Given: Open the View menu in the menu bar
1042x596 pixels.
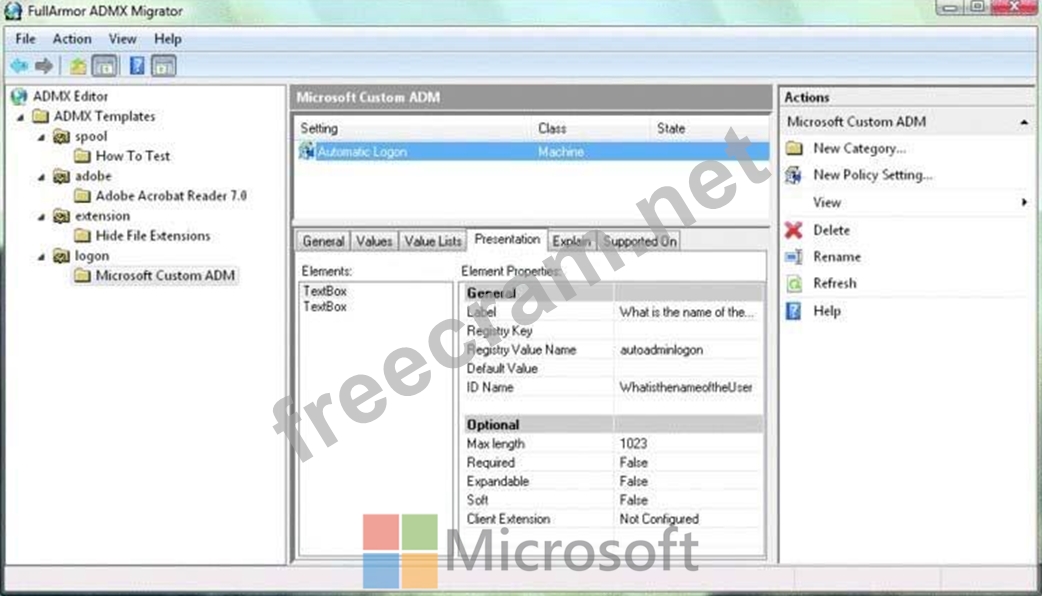Looking at the screenshot, I should pos(122,39).
